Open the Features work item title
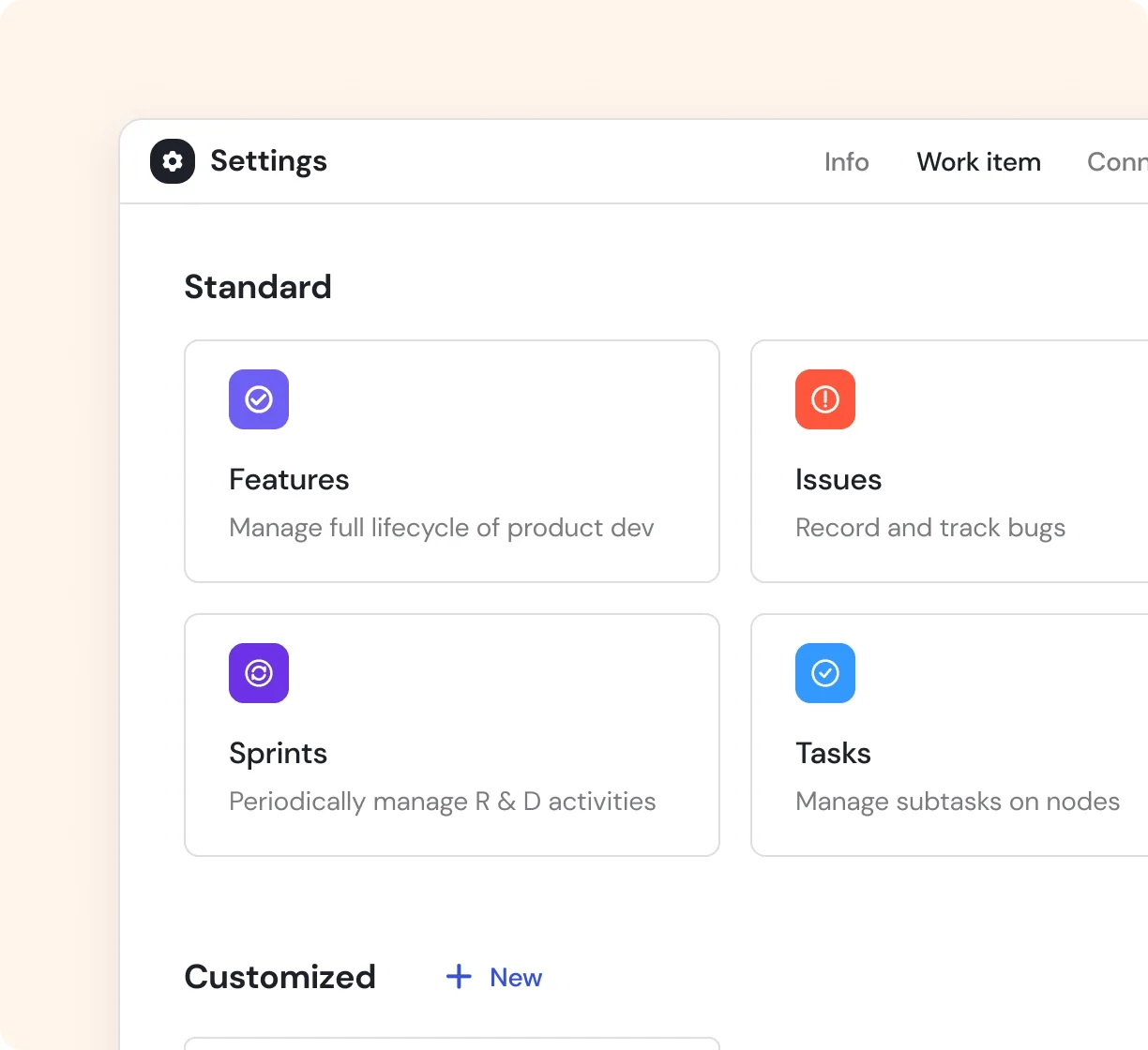 coord(289,480)
